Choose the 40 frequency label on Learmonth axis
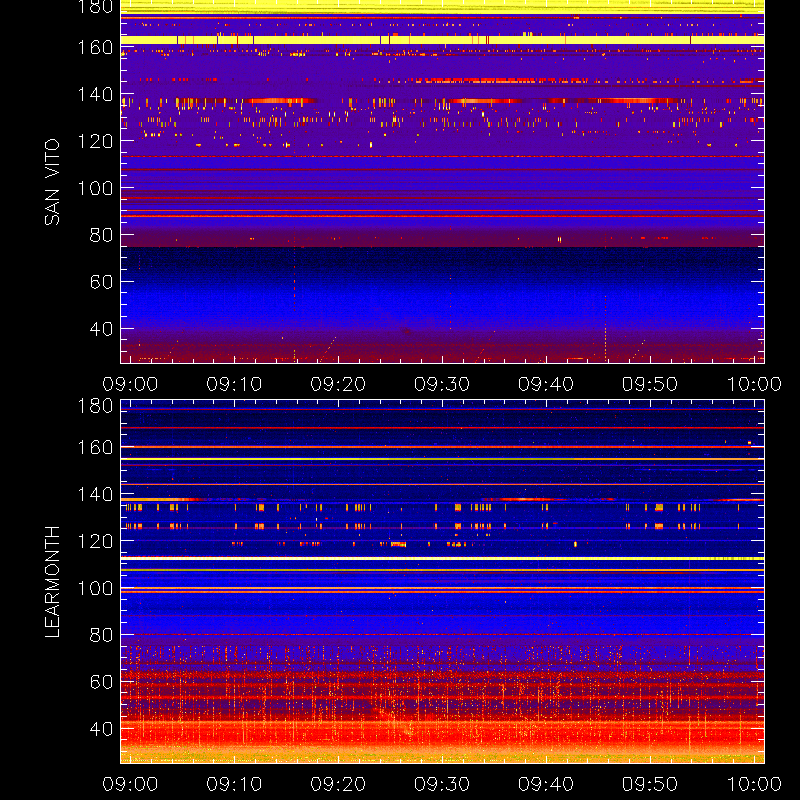The height and width of the screenshot is (800, 800). click(x=102, y=729)
